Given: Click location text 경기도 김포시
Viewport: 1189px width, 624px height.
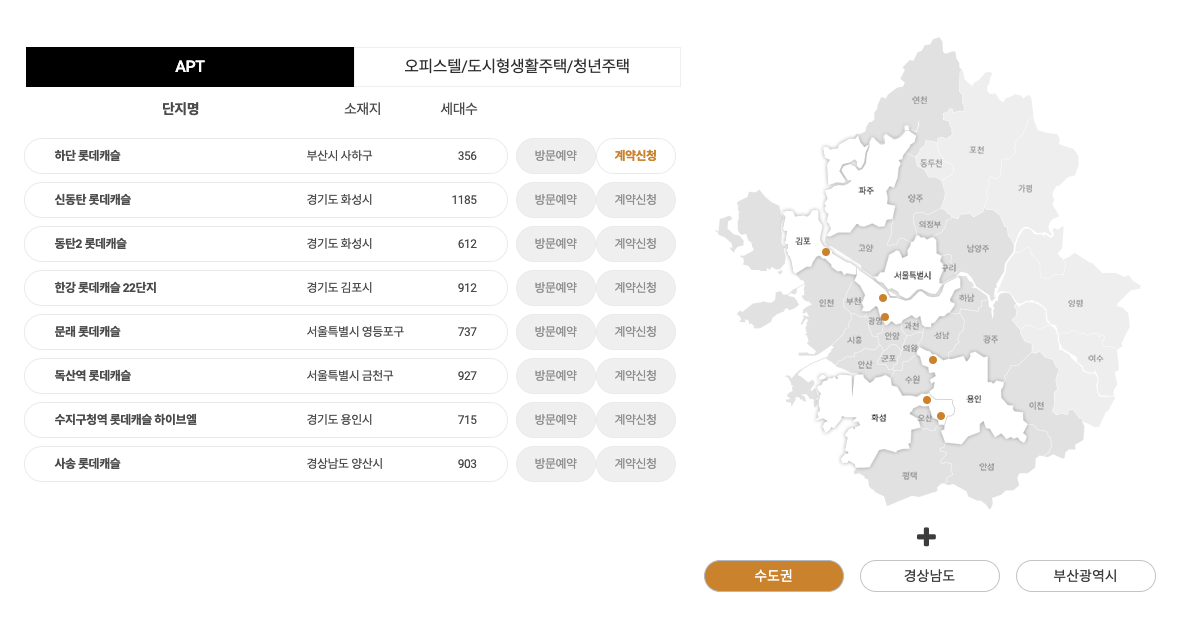Looking at the screenshot, I should [340, 287].
